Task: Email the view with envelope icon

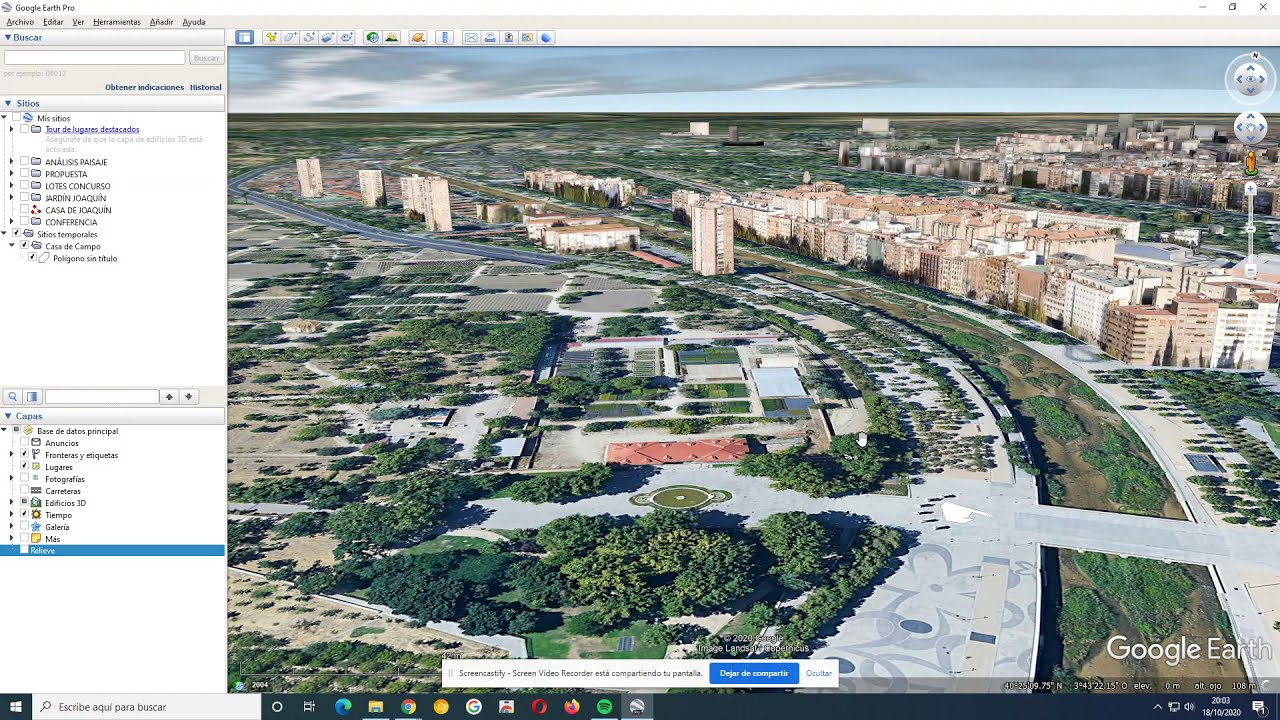Action: (471, 37)
